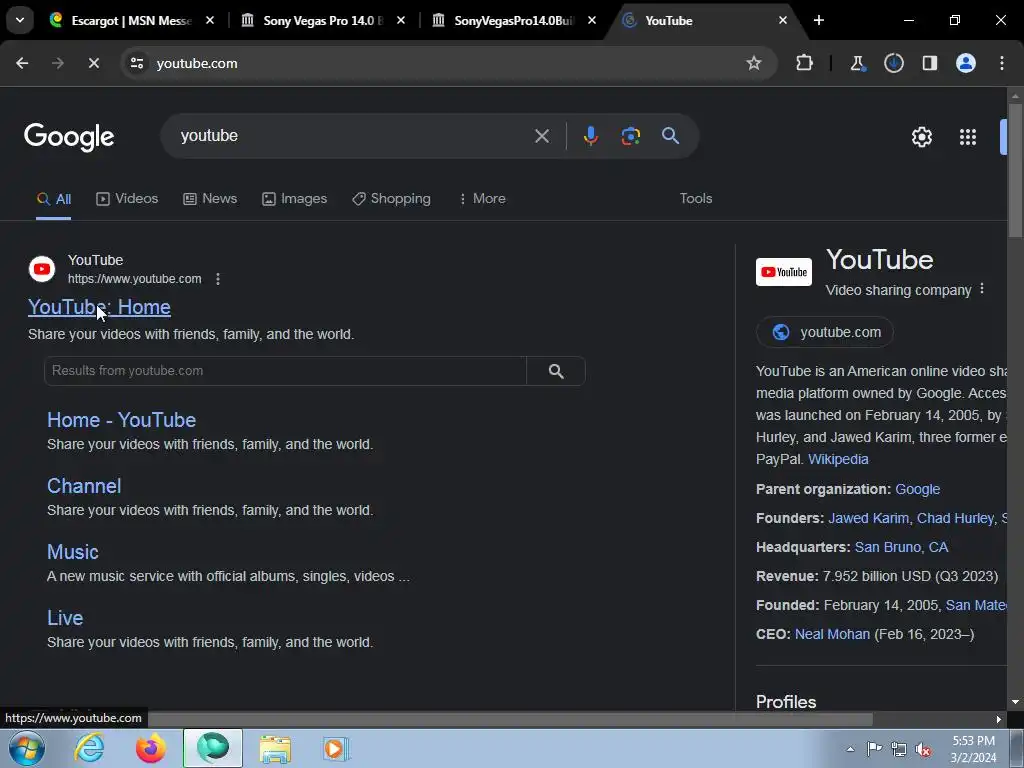Clear the Google search box text
The height and width of the screenshot is (768, 1024).
[x=542, y=136]
